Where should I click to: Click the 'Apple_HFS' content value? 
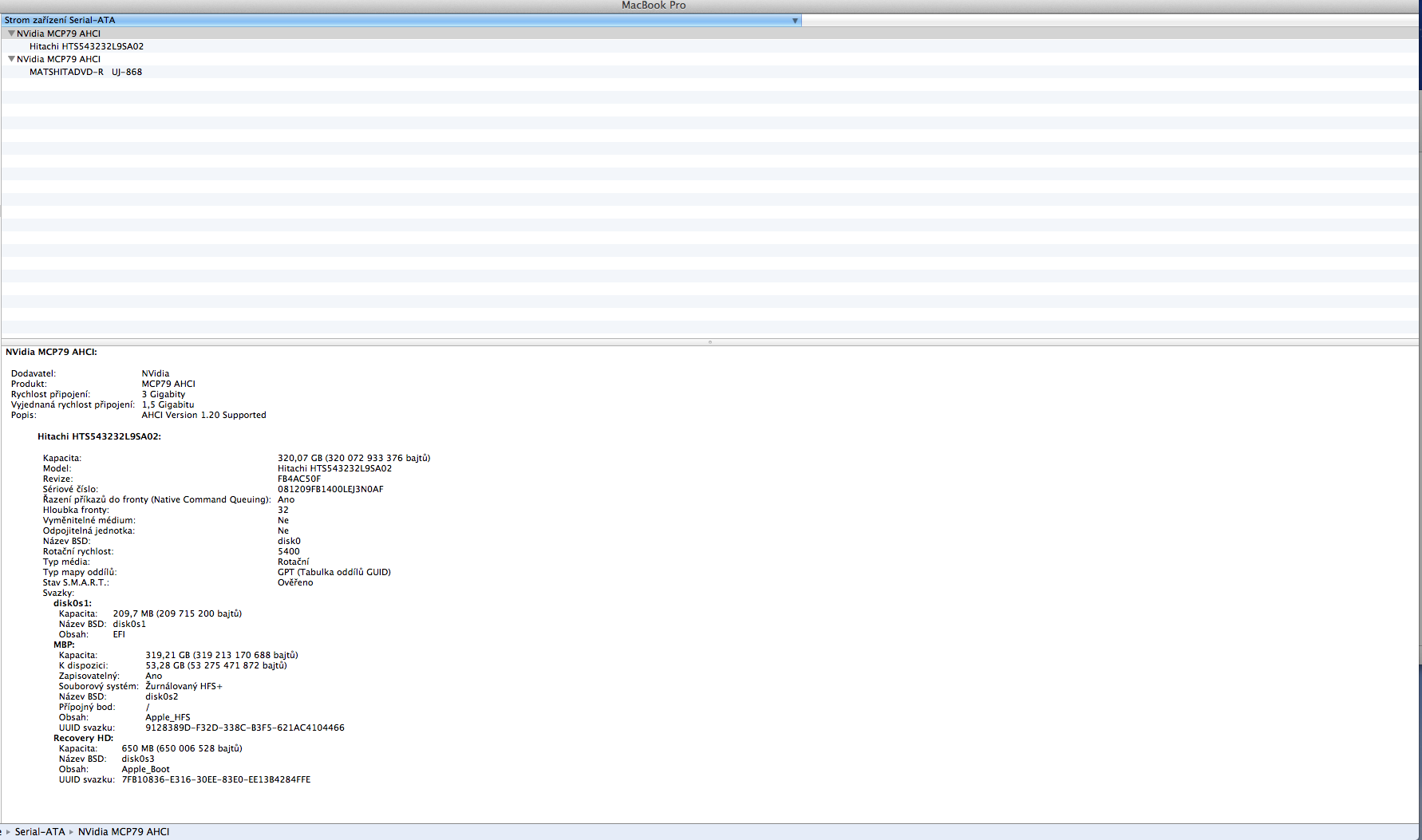[168, 717]
